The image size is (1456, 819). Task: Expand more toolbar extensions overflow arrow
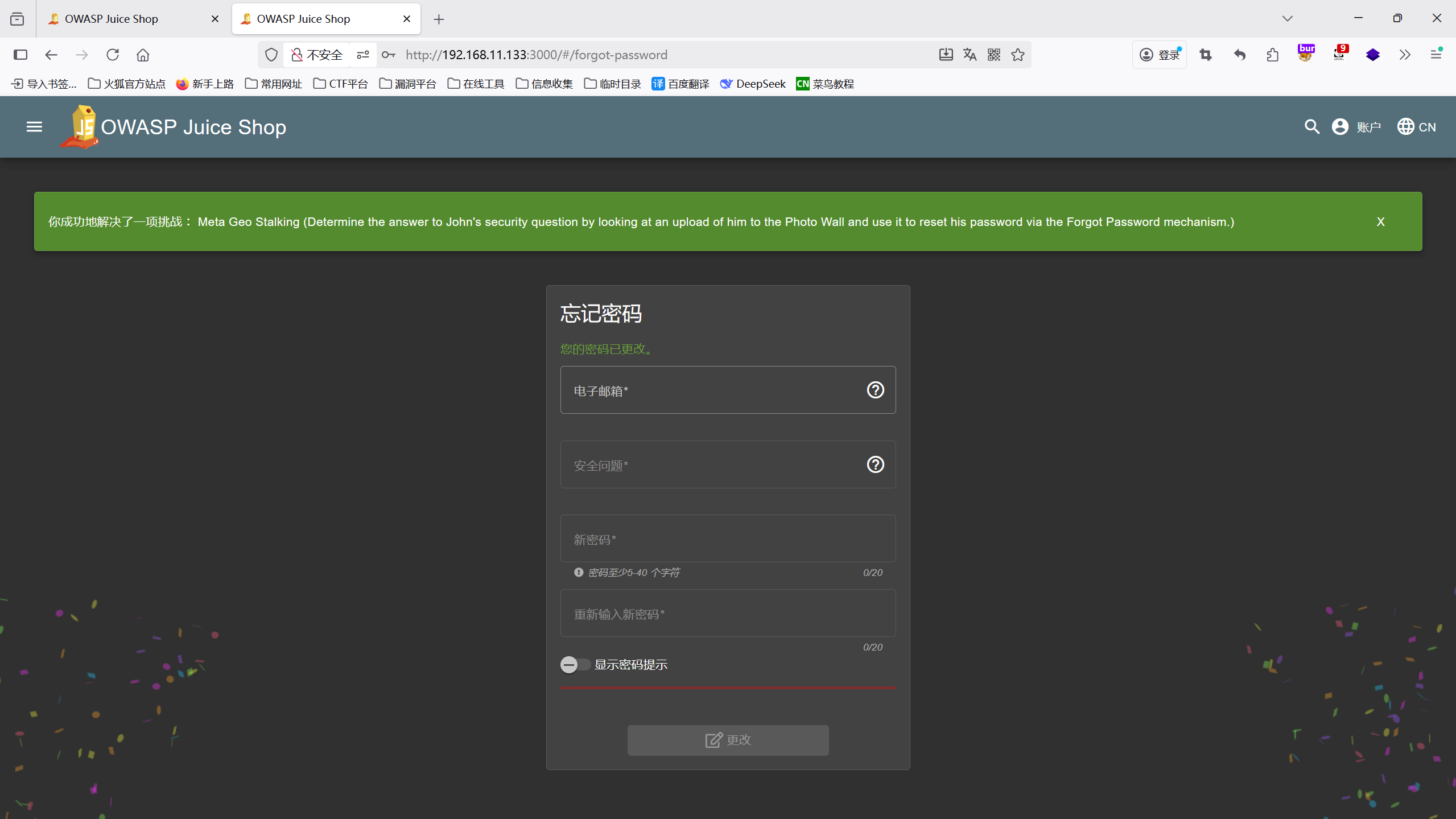[x=1405, y=55]
